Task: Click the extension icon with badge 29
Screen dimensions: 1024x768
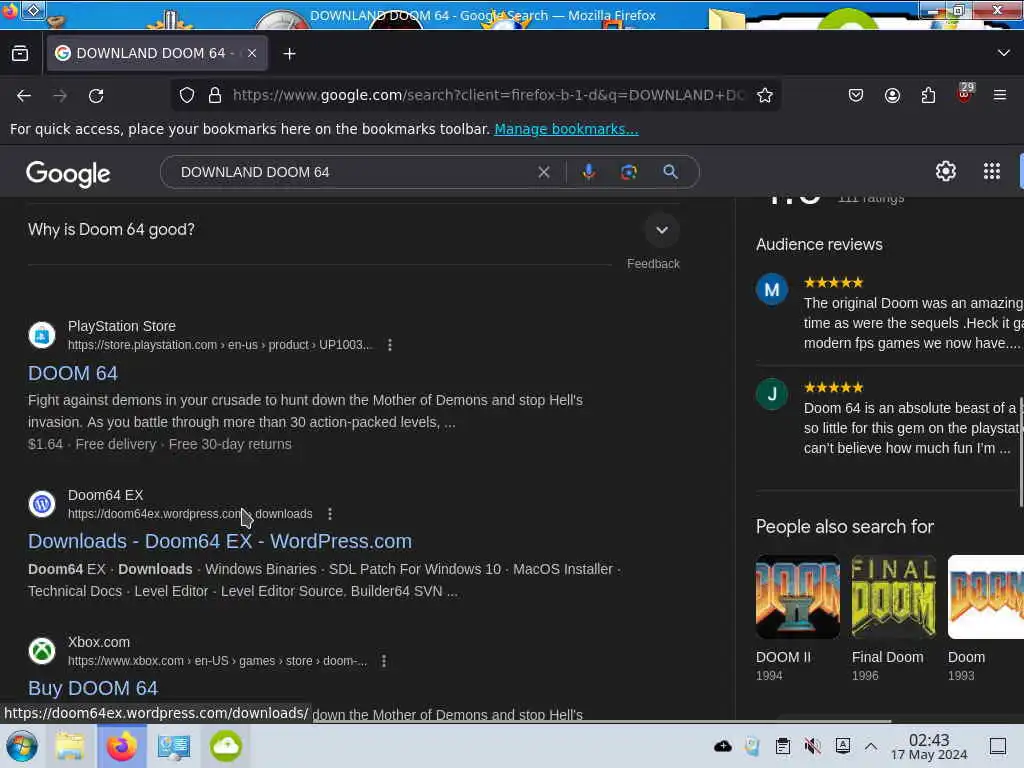Action: point(965,93)
